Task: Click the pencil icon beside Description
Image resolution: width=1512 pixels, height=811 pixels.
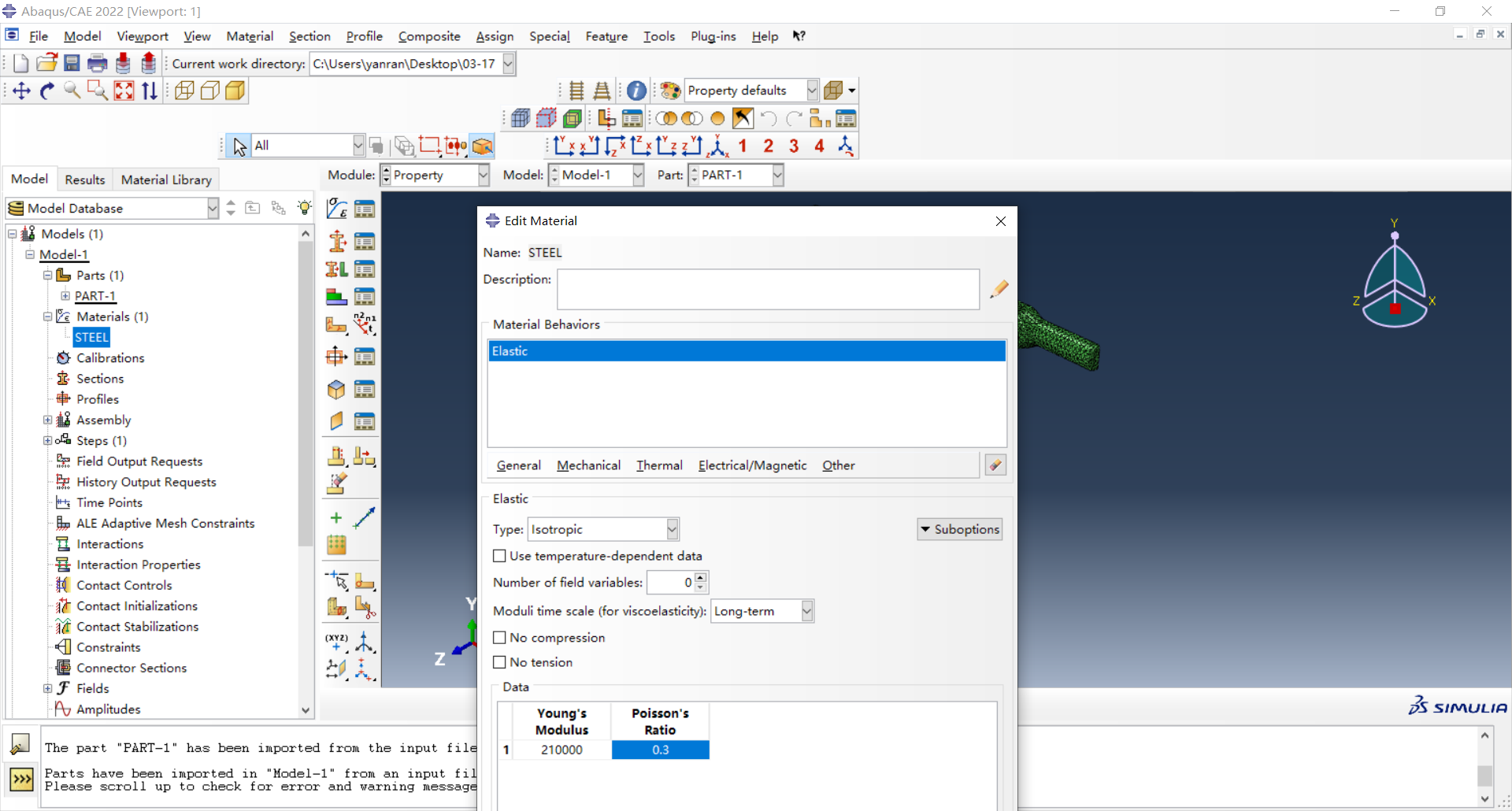Action: point(999,289)
